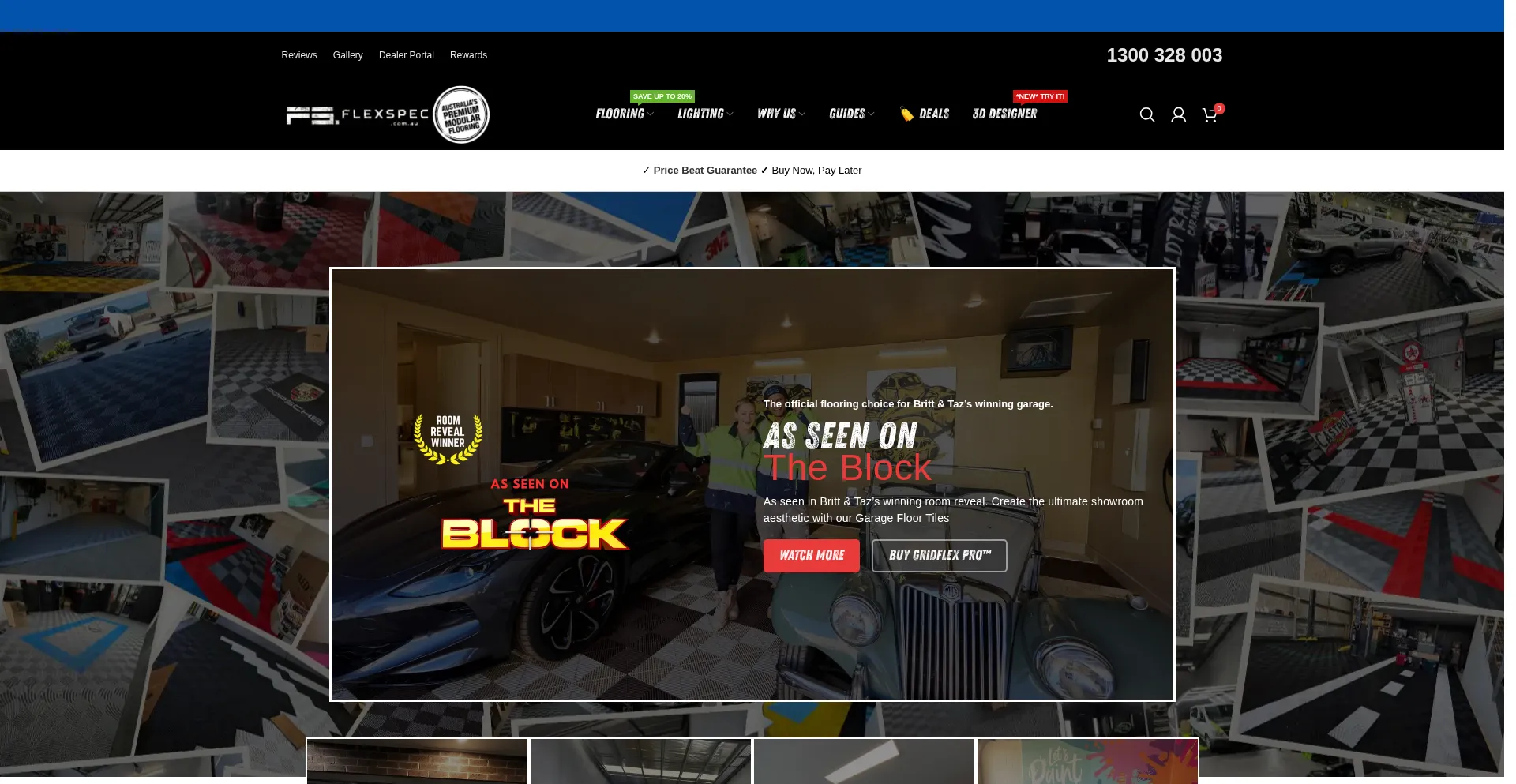Viewport: 1516px width, 784px height.
Task: Open the user account icon
Action: click(1179, 115)
